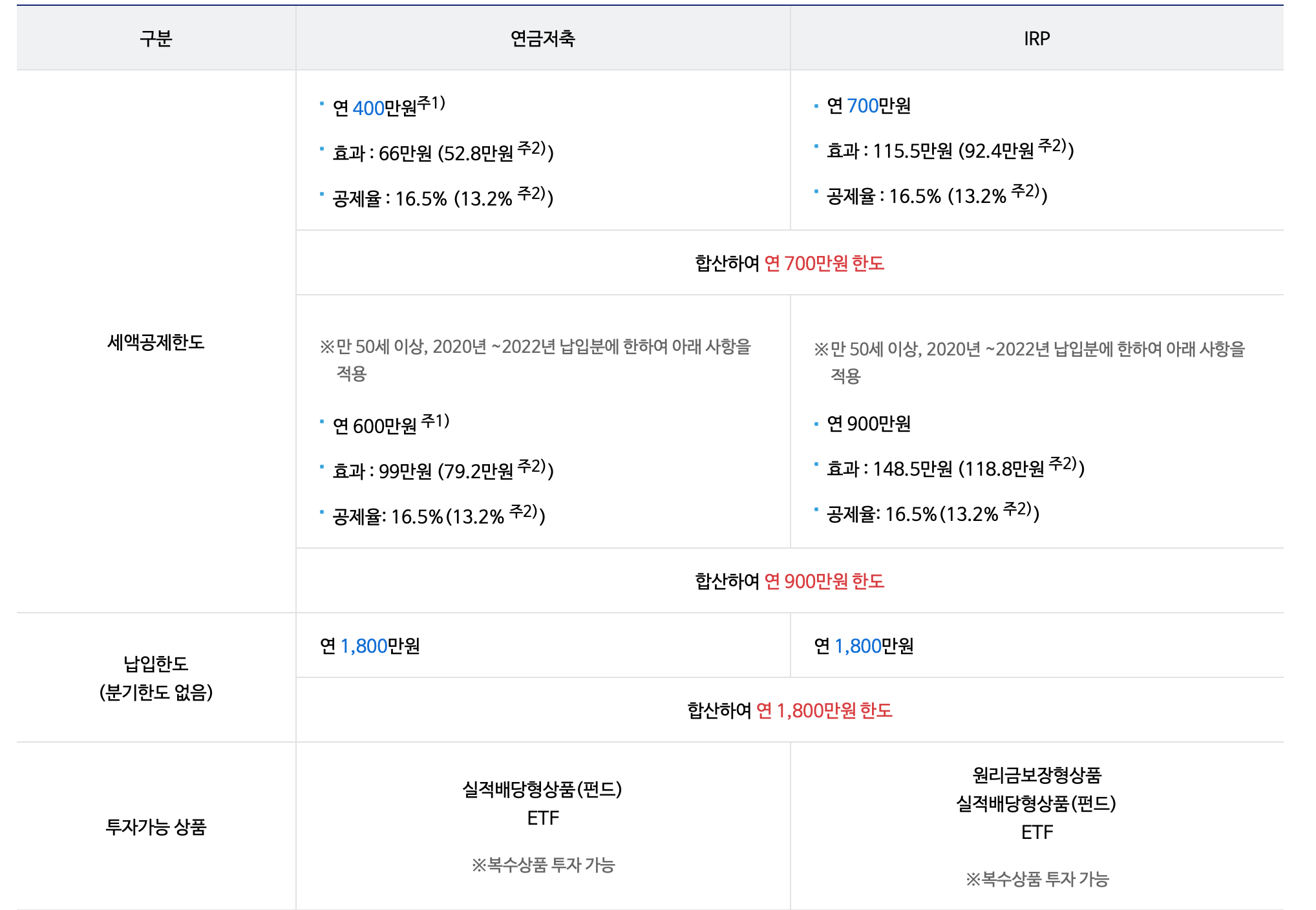1316x910 pixels.
Task: Select the 구분 header cell
Action: 155,37
